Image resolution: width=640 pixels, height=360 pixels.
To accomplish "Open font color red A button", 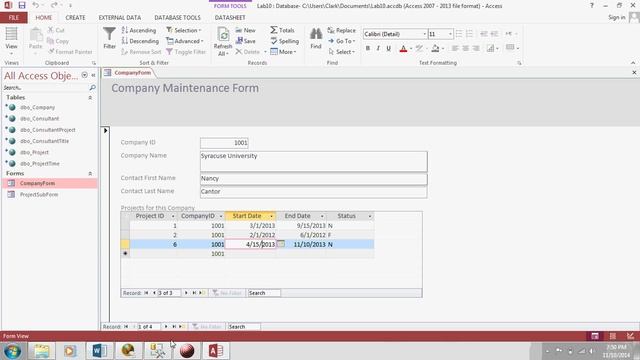I will point(403,49).
